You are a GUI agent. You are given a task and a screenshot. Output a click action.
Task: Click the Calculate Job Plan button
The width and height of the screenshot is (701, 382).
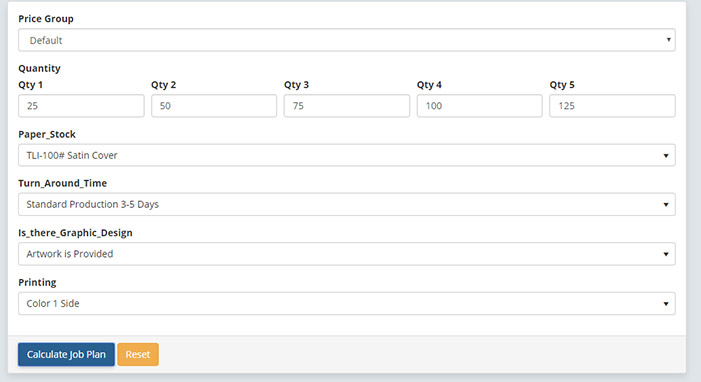pos(66,355)
